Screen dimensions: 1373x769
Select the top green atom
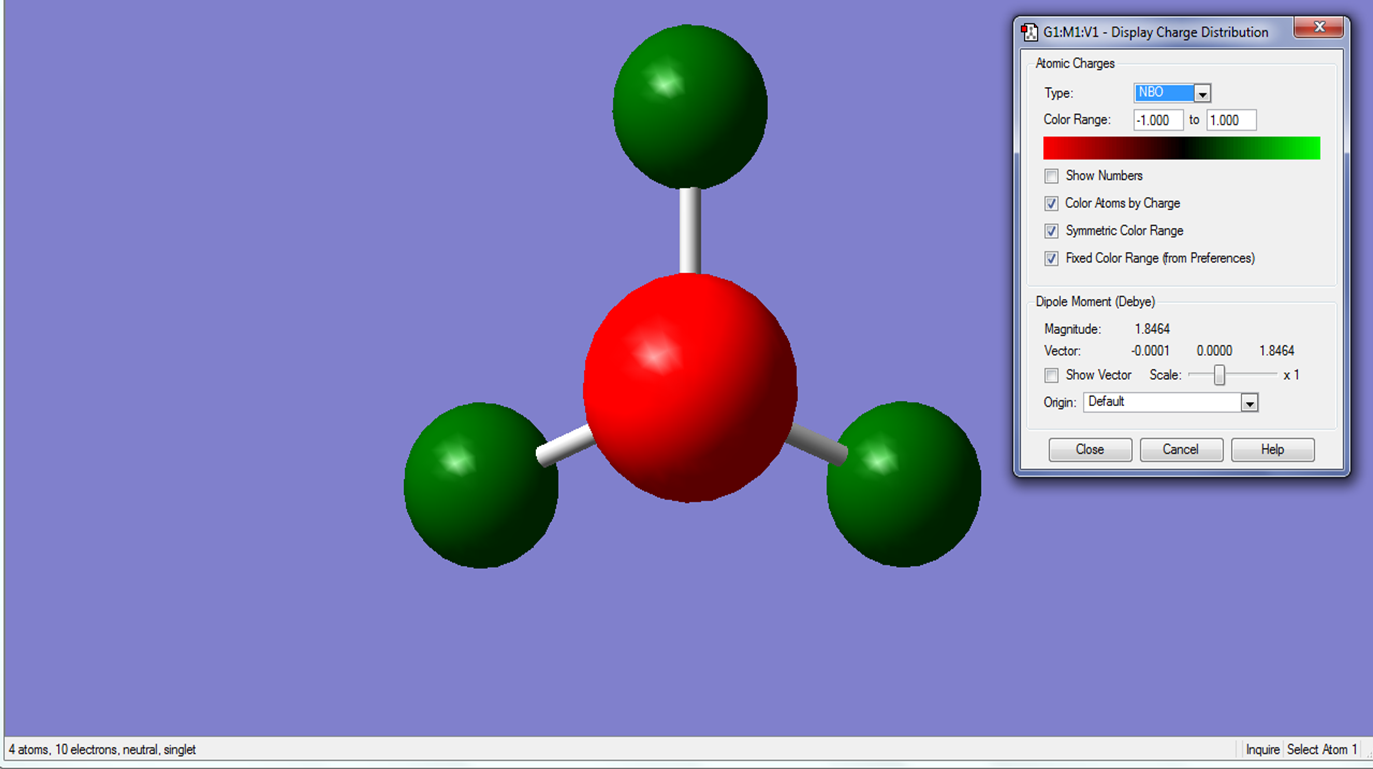pyautogui.click(x=690, y=106)
